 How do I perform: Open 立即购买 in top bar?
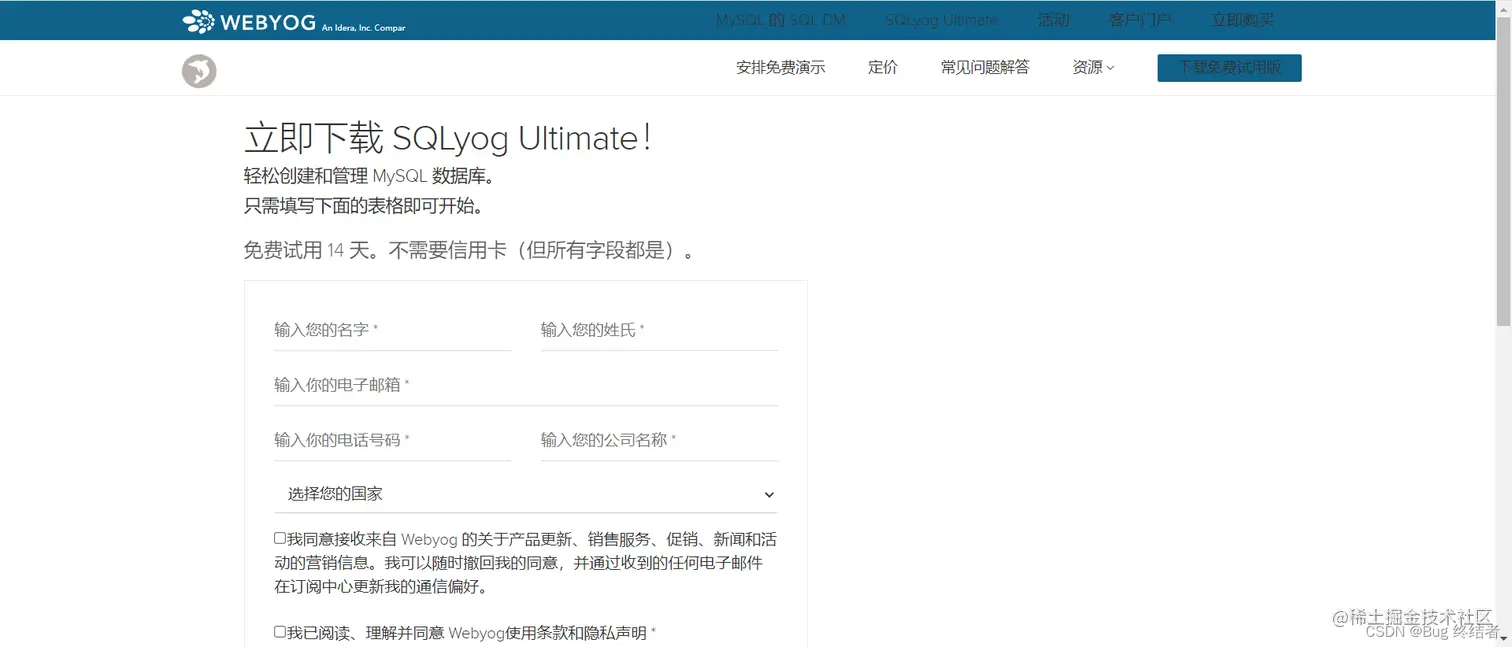pyautogui.click(x=1243, y=20)
